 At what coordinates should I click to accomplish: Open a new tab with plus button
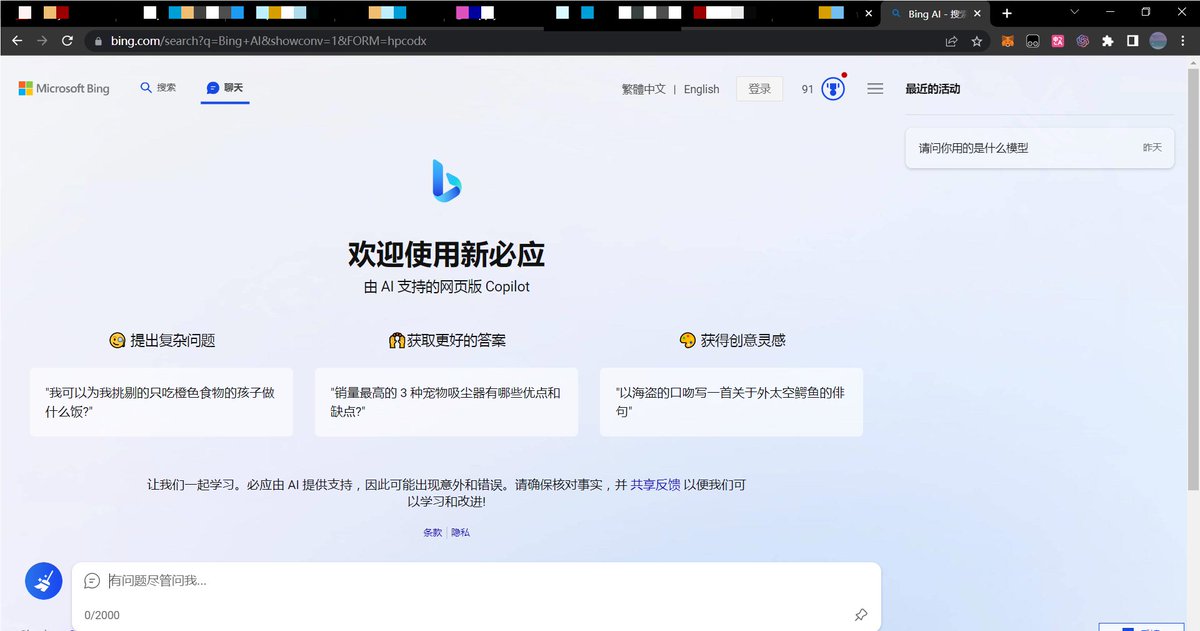click(1007, 13)
